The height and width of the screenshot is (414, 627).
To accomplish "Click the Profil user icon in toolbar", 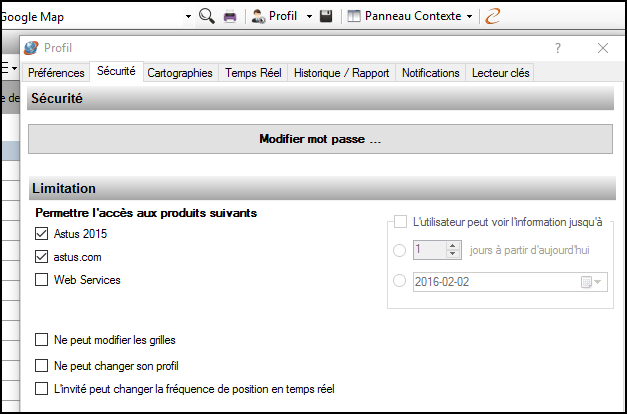I will point(258,16).
